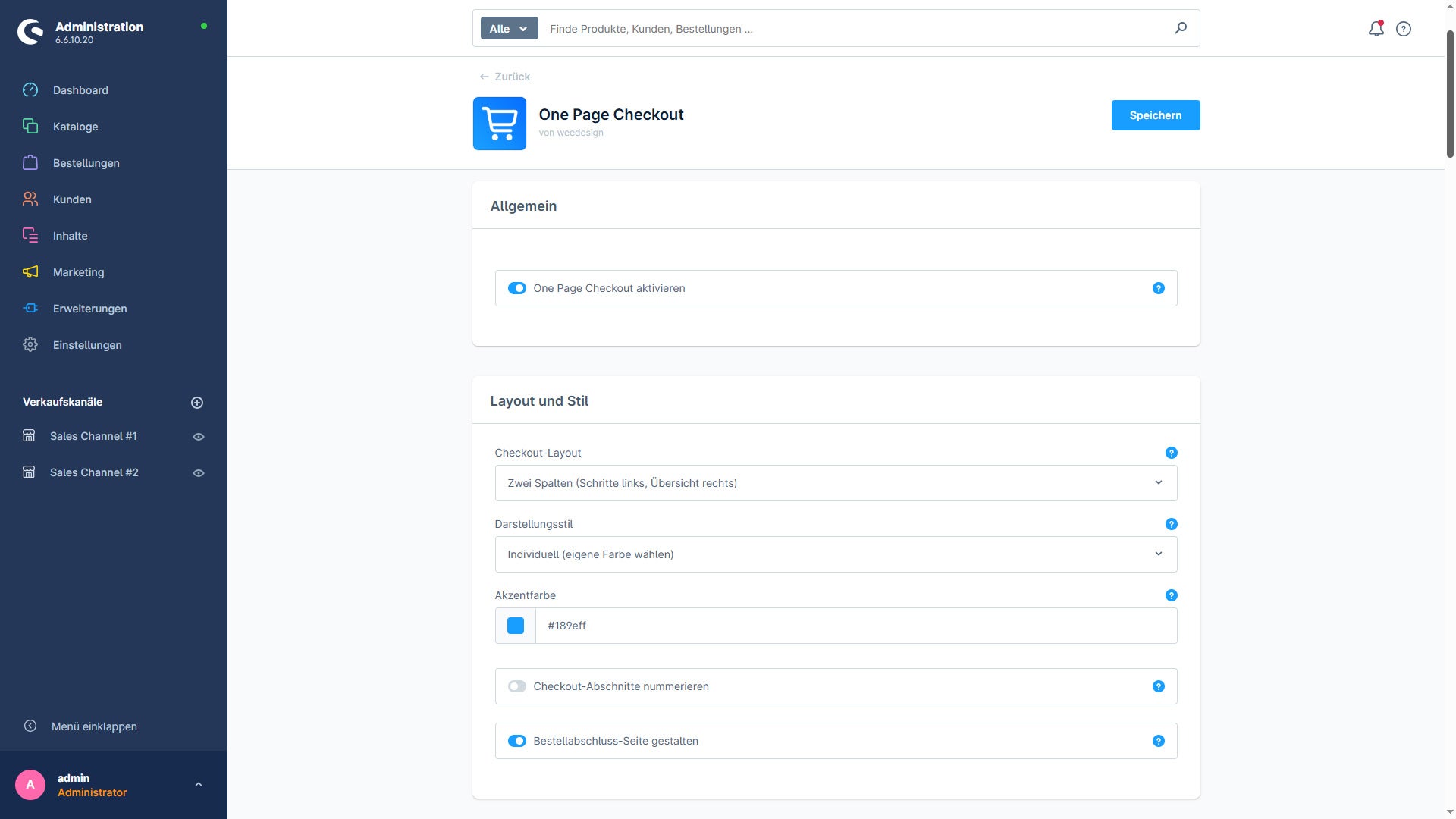The width and height of the screenshot is (1456, 819).
Task: Click the vertical page scrollbar
Action: 1450,95
